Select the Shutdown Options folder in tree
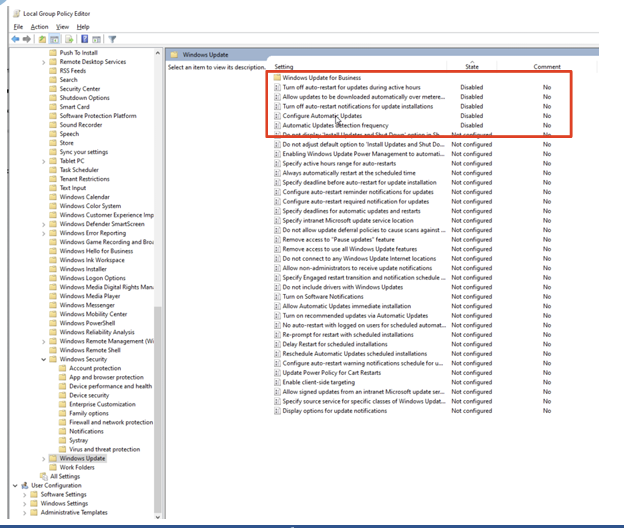This screenshot has width=624, height=528. tap(84, 98)
